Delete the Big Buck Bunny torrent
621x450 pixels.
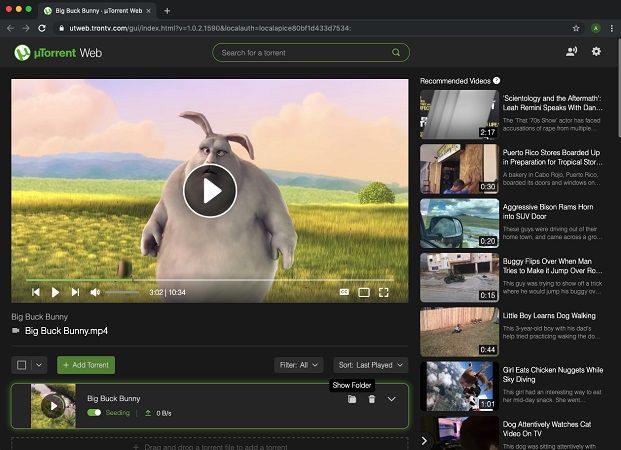click(371, 399)
